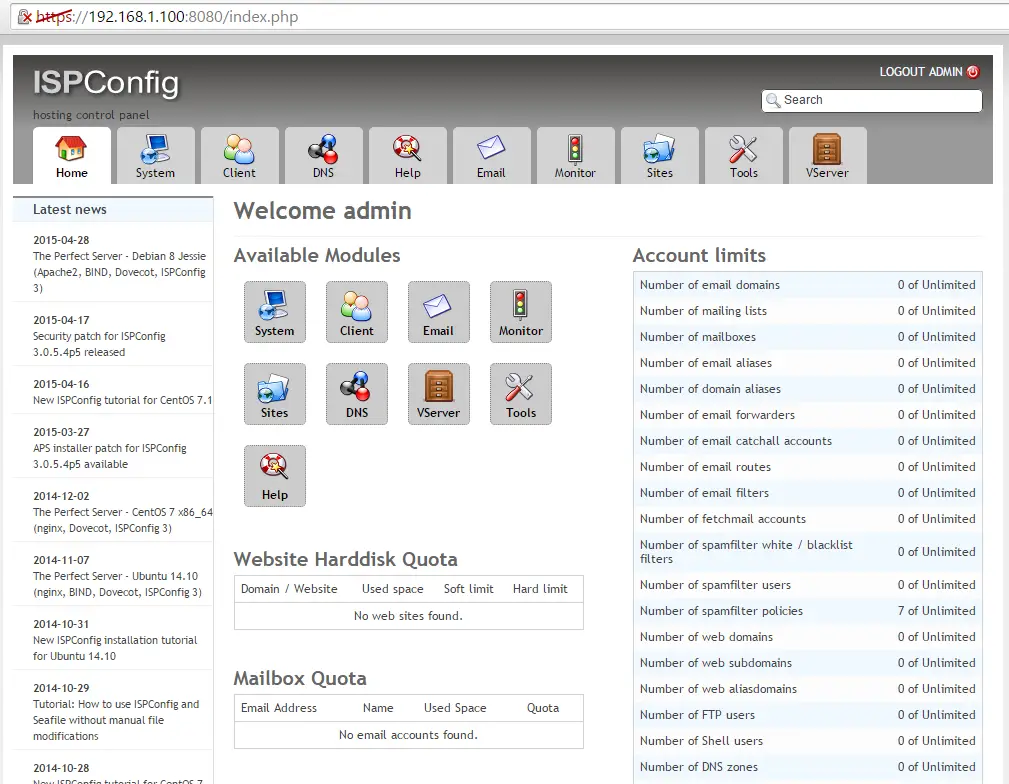The height and width of the screenshot is (784, 1009).
Task: Open Security patch for ISPConfig 3.0.5.4p5 news
Action: pyautogui.click(x=99, y=344)
